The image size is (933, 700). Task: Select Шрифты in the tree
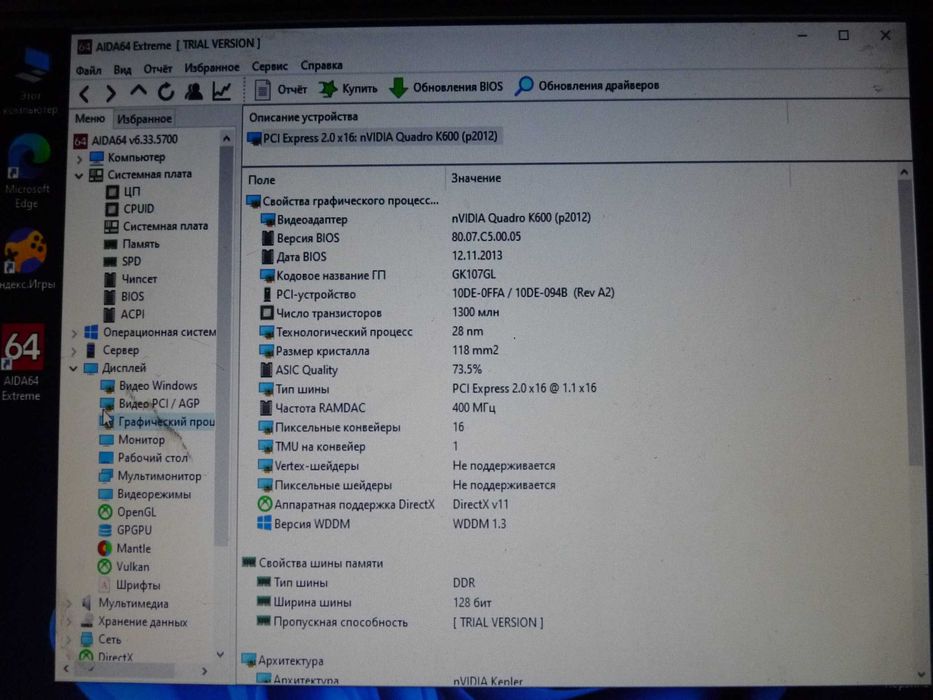tap(129, 585)
